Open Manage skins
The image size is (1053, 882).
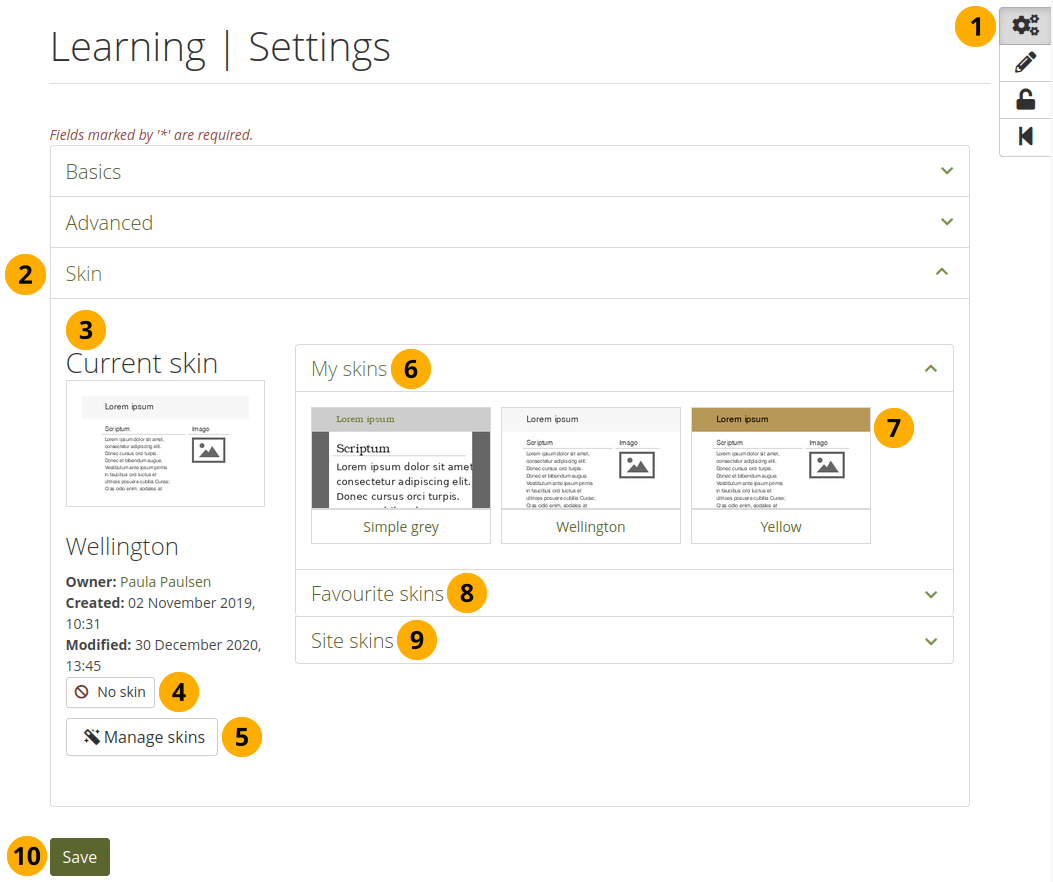point(142,737)
